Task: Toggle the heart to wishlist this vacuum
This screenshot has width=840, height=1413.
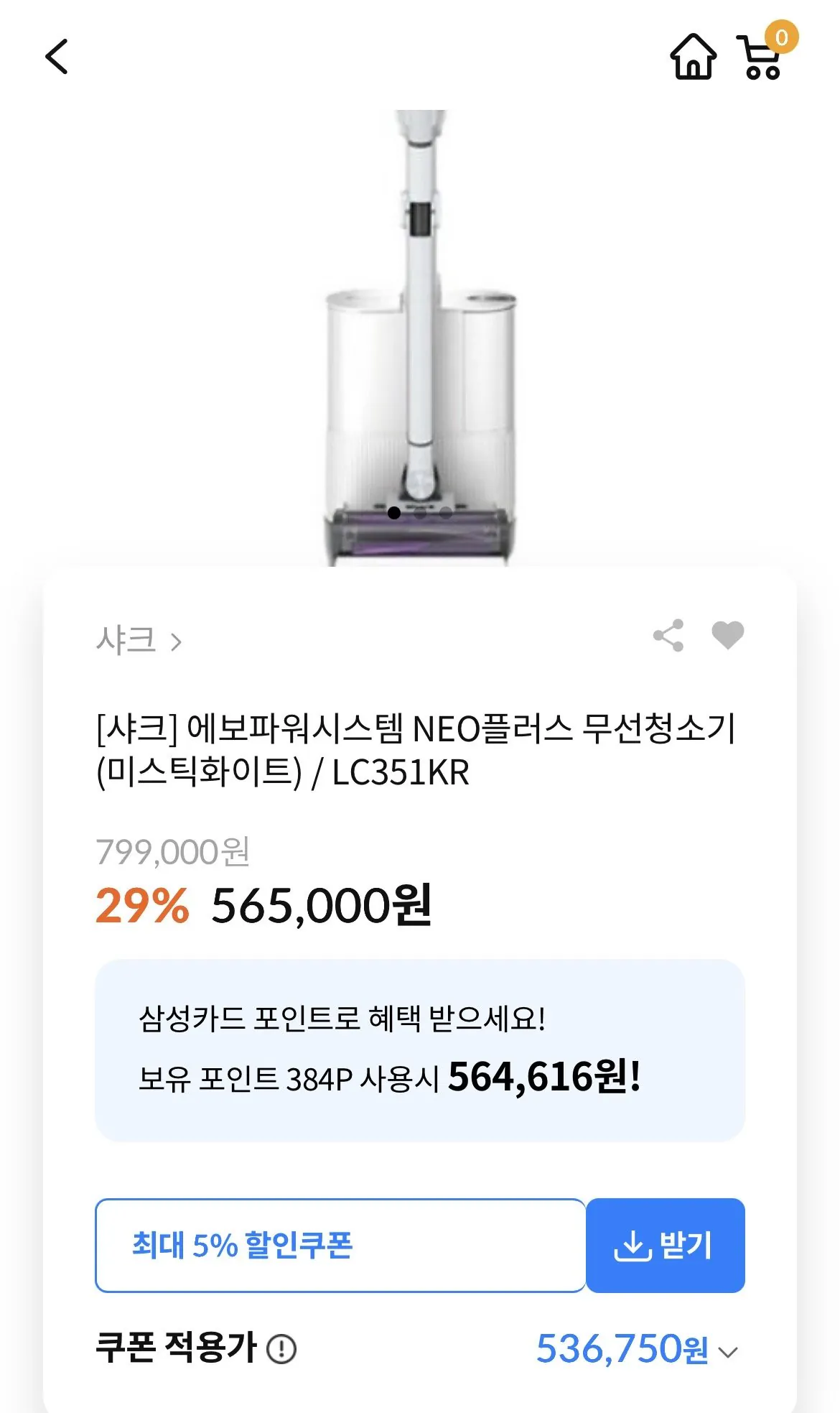Action: (x=727, y=636)
